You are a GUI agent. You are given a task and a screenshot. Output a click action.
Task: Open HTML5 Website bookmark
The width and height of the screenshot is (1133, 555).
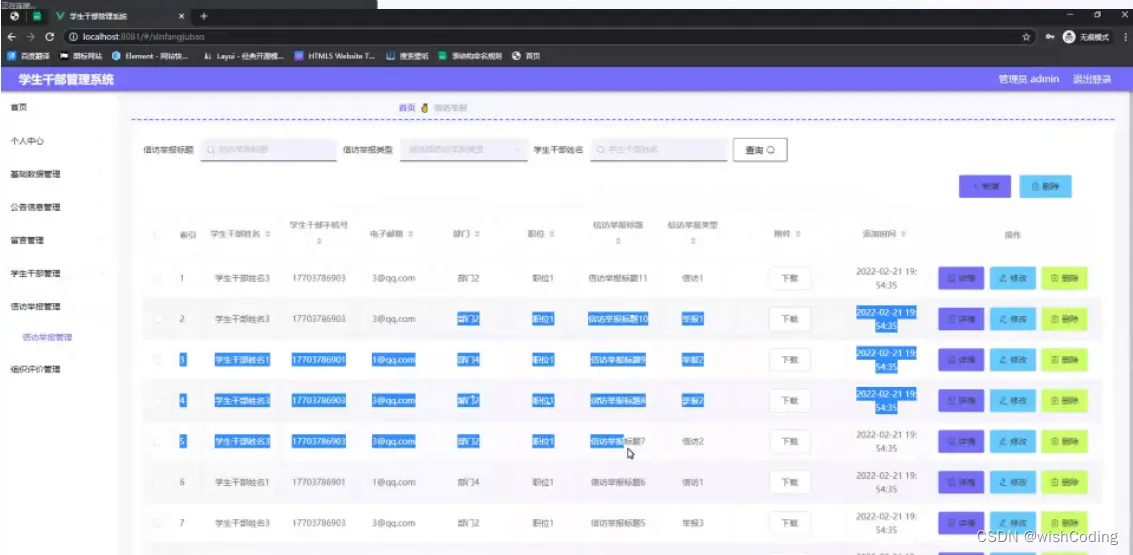tap(335, 56)
